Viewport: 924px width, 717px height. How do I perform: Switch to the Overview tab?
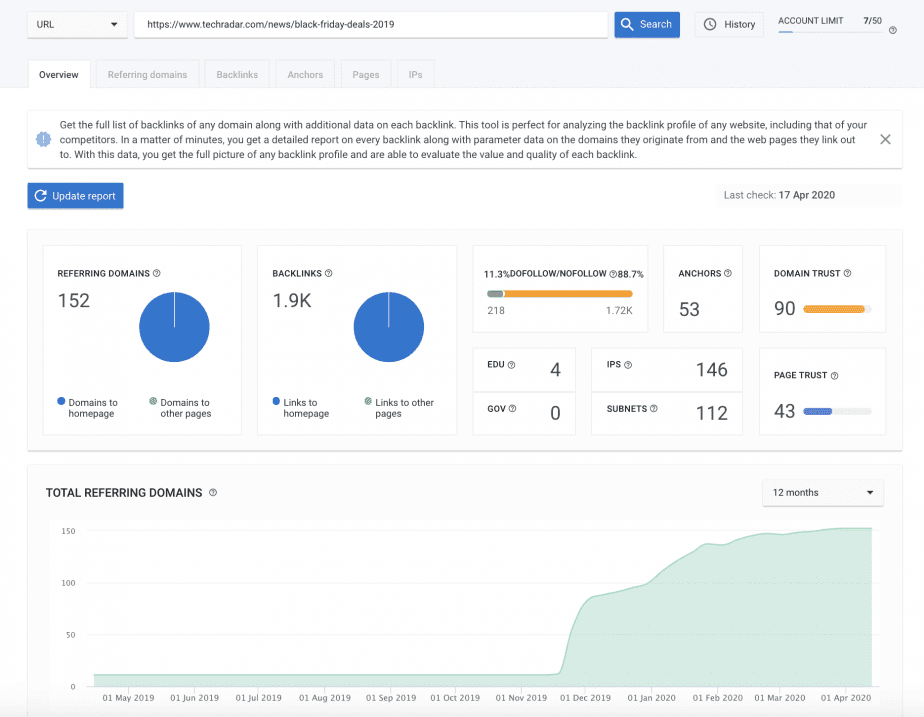59,75
